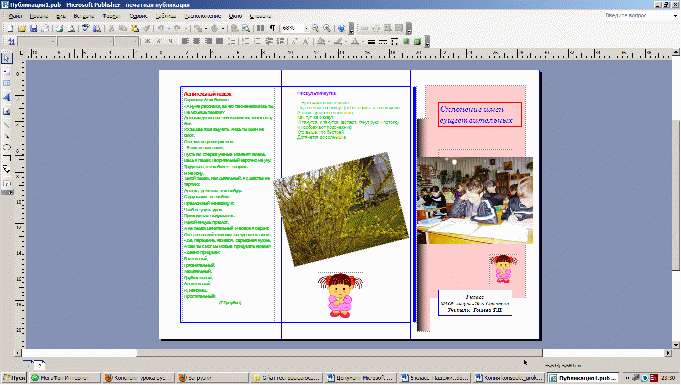Open the text Style combo box
Viewport: 681px width, 385px height.
pyautogui.click(x=36, y=41)
